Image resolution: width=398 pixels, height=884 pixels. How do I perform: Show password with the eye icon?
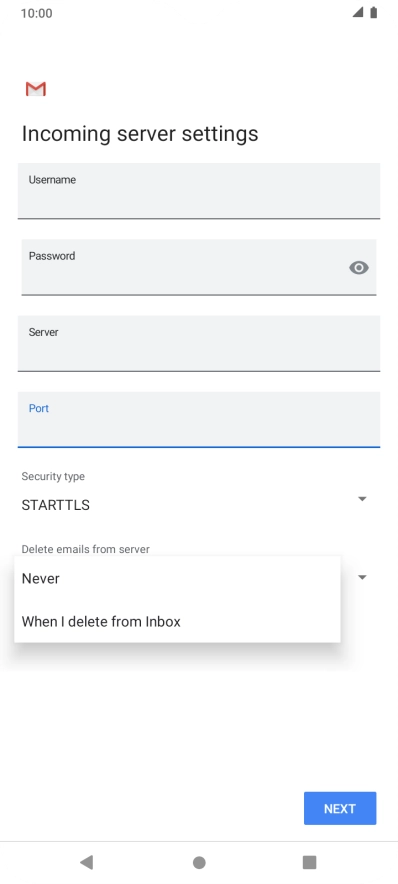[359, 268]
